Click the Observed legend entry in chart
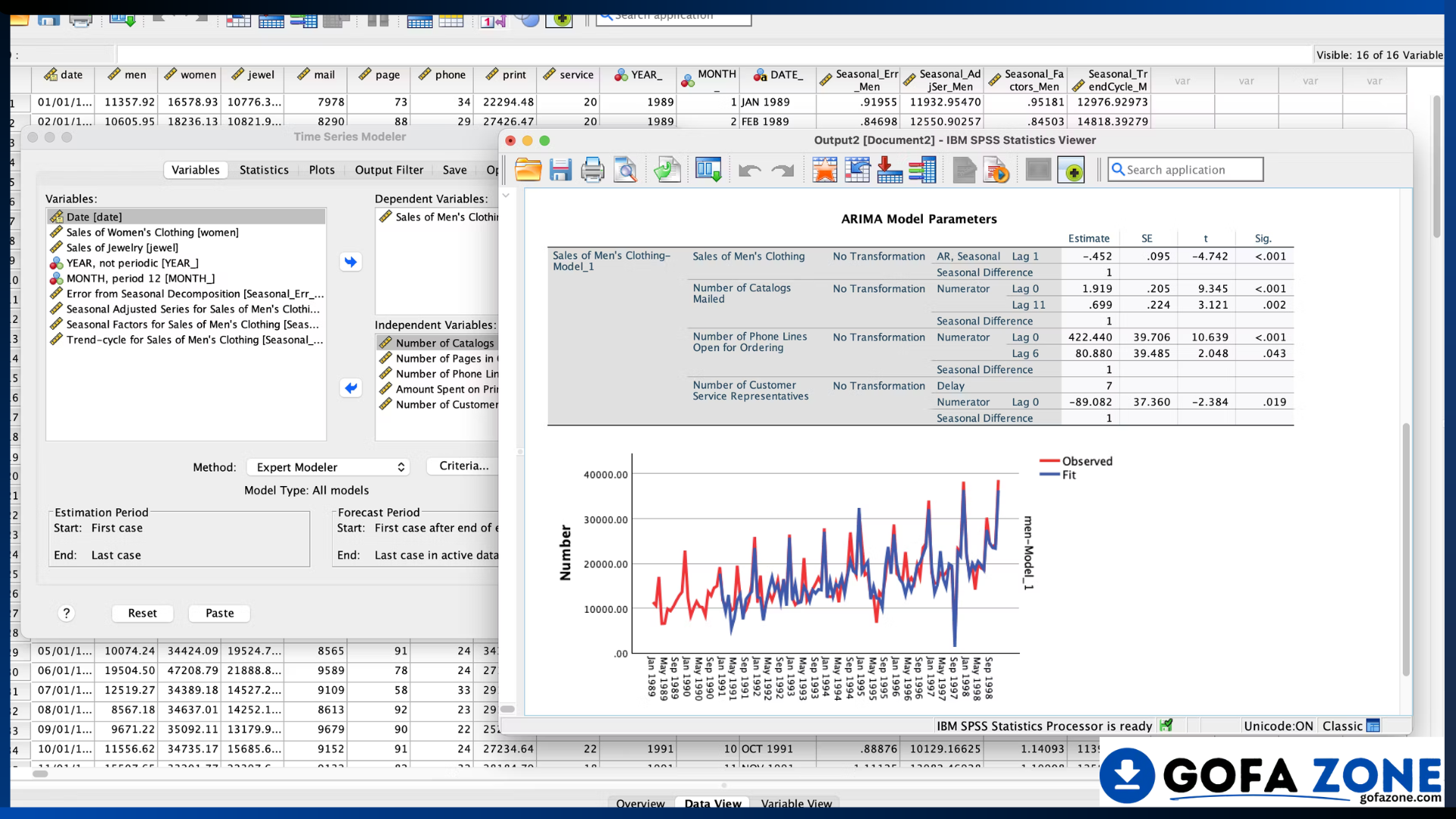The width and height of the screenshot is (1456, 819). coord(1076,461)
